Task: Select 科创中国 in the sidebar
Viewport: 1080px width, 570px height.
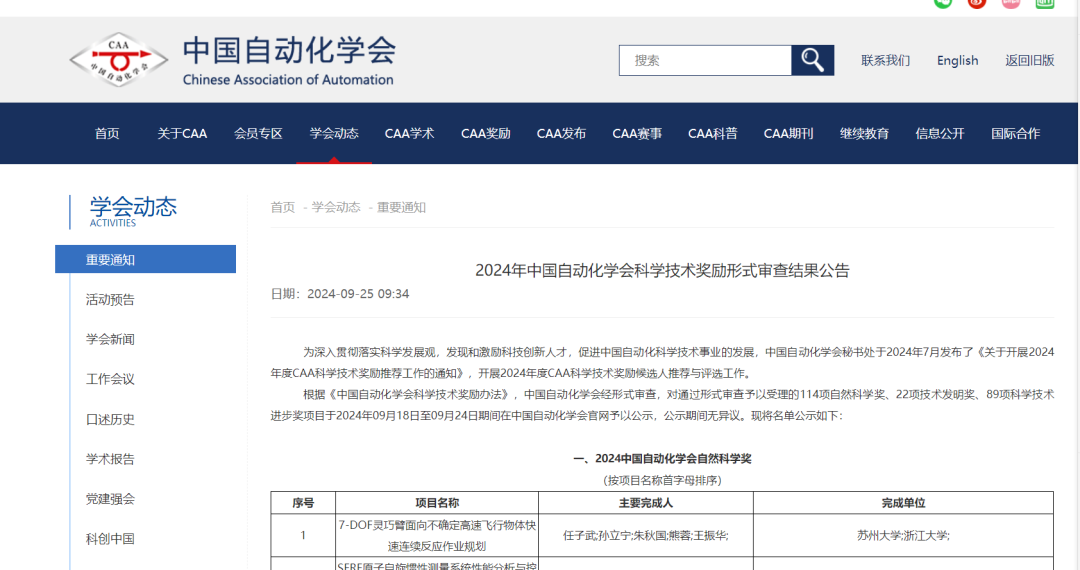Action: click(x=110, y=539)
